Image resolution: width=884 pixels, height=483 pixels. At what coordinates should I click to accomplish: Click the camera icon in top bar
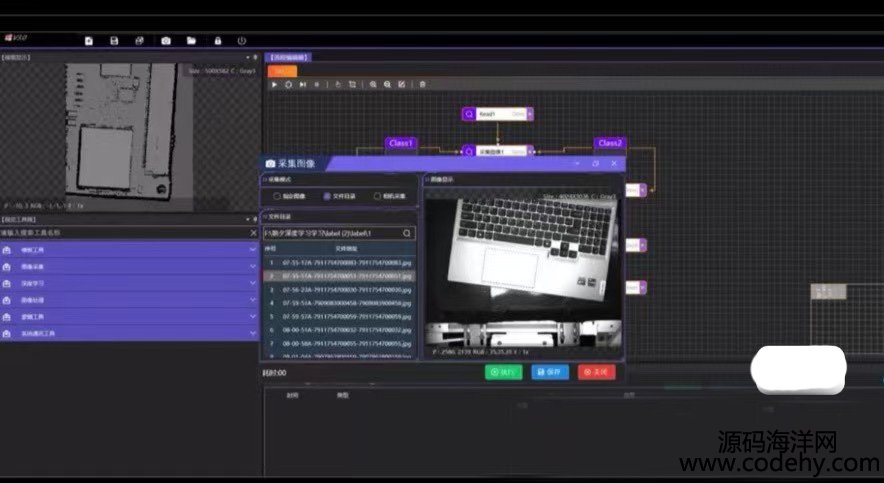166,41
